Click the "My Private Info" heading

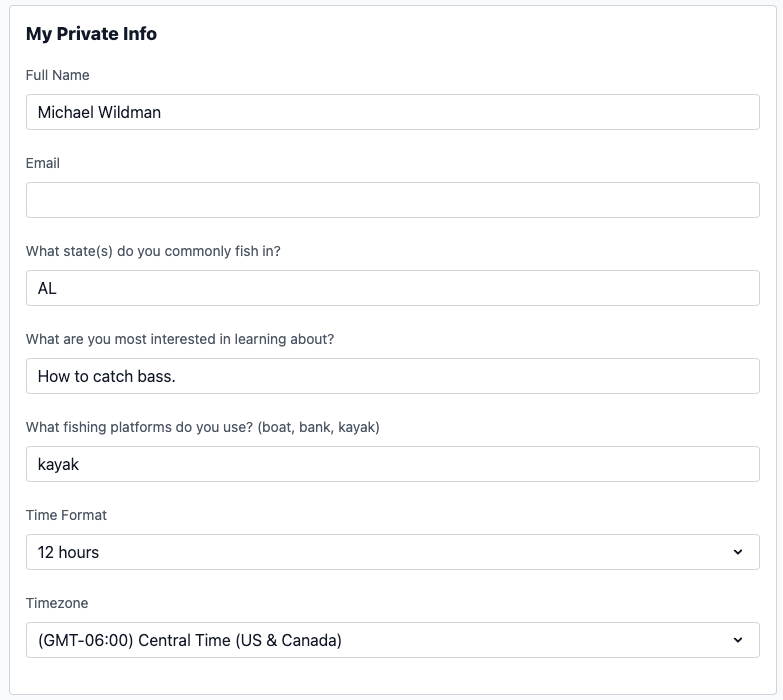pyautogui.click(x=91, y=34)
